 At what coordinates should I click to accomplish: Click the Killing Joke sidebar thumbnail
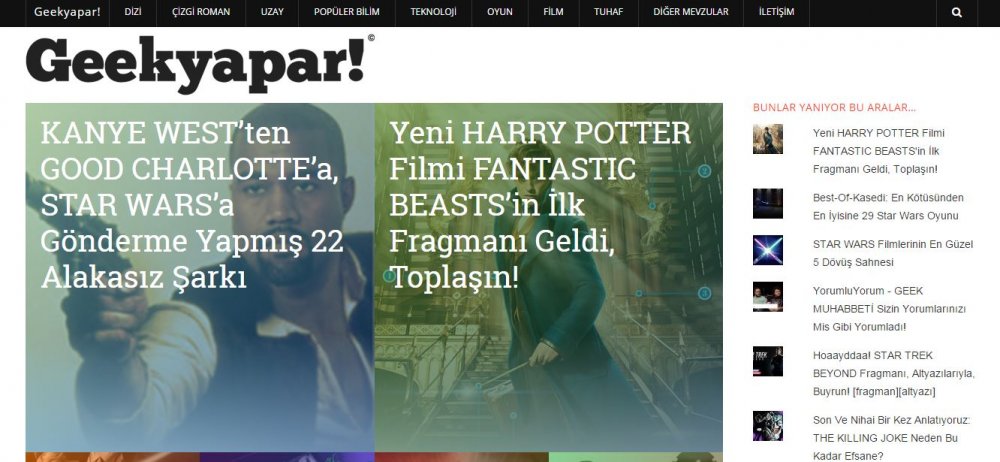(x=768, y=426)
